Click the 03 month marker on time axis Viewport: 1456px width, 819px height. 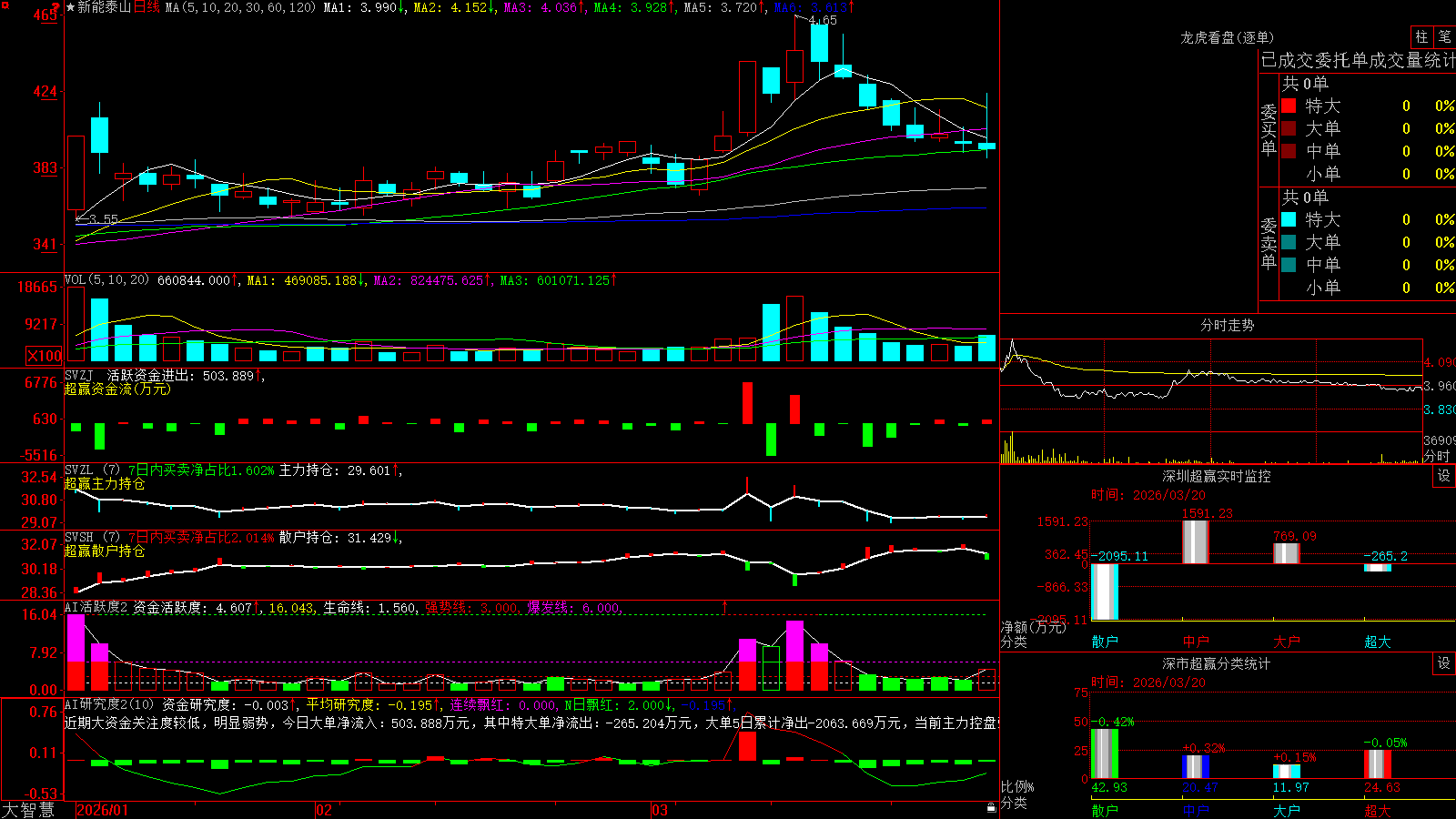pos(660,810)
